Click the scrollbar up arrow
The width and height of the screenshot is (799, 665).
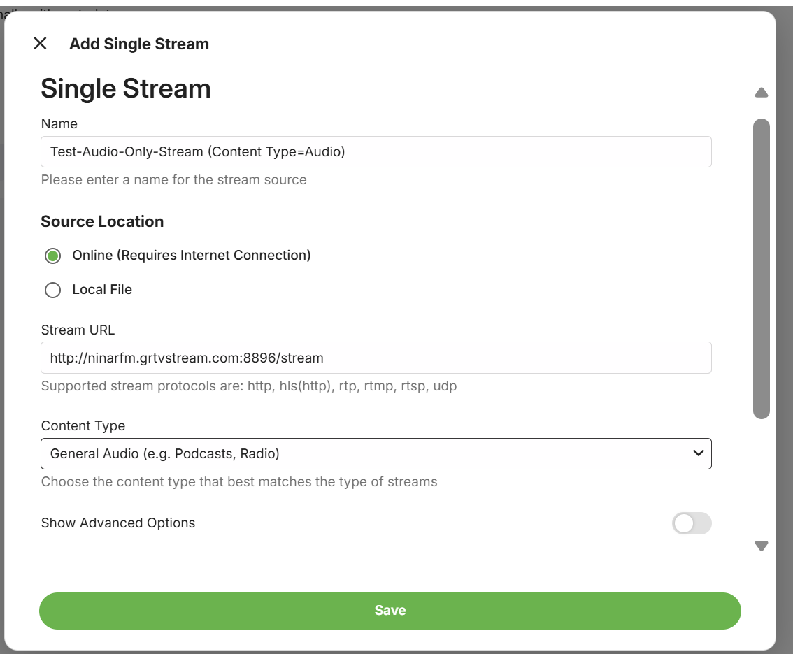pos(761,93)
